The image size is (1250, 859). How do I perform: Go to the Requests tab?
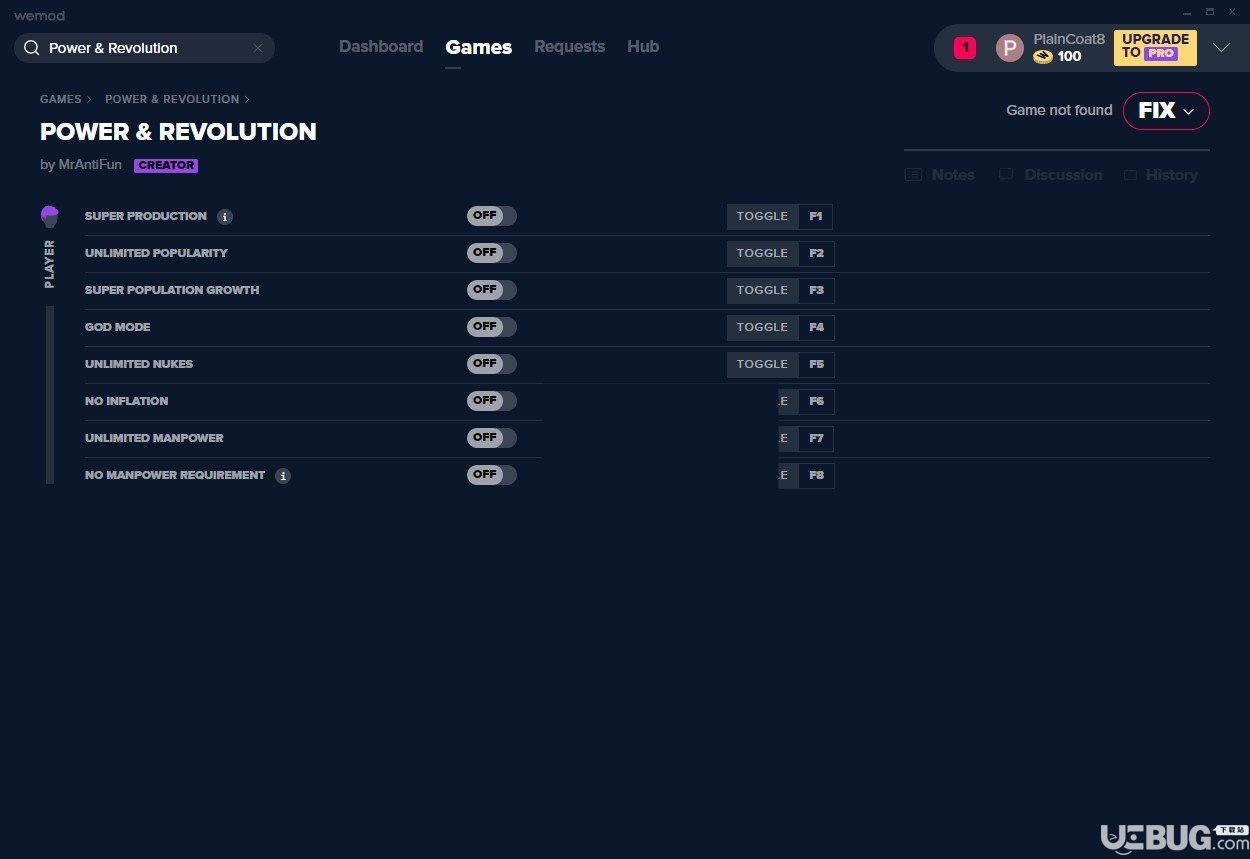point(569,47)
